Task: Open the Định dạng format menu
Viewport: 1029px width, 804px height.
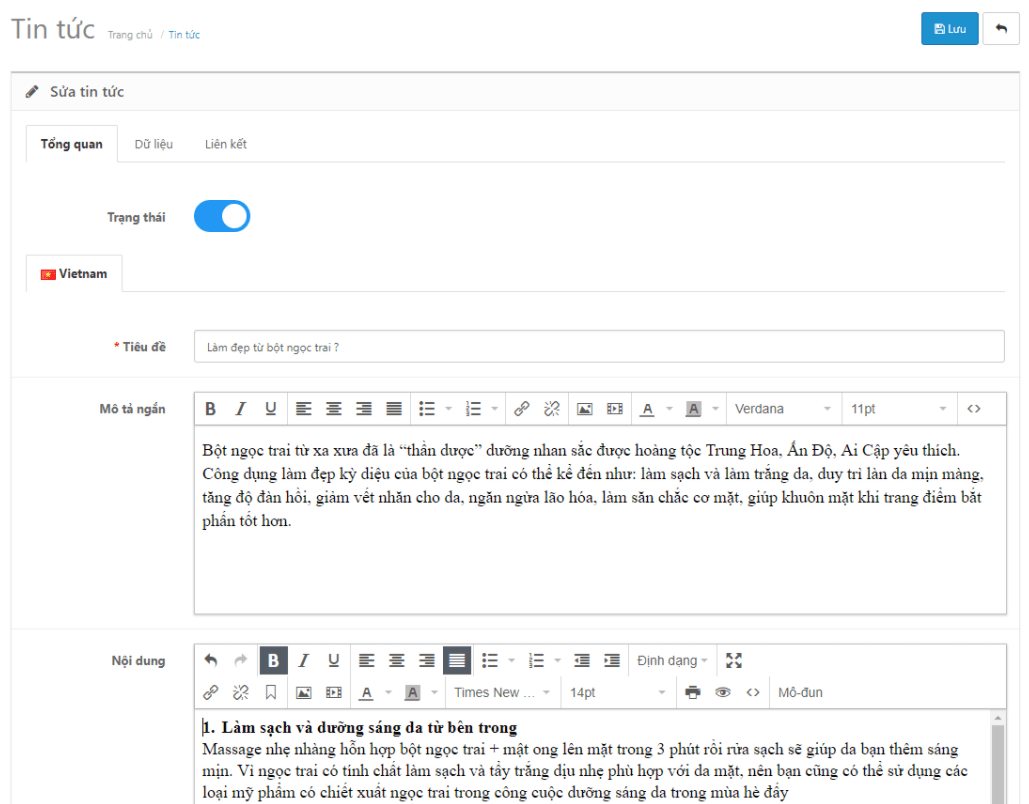Action: 672,660
